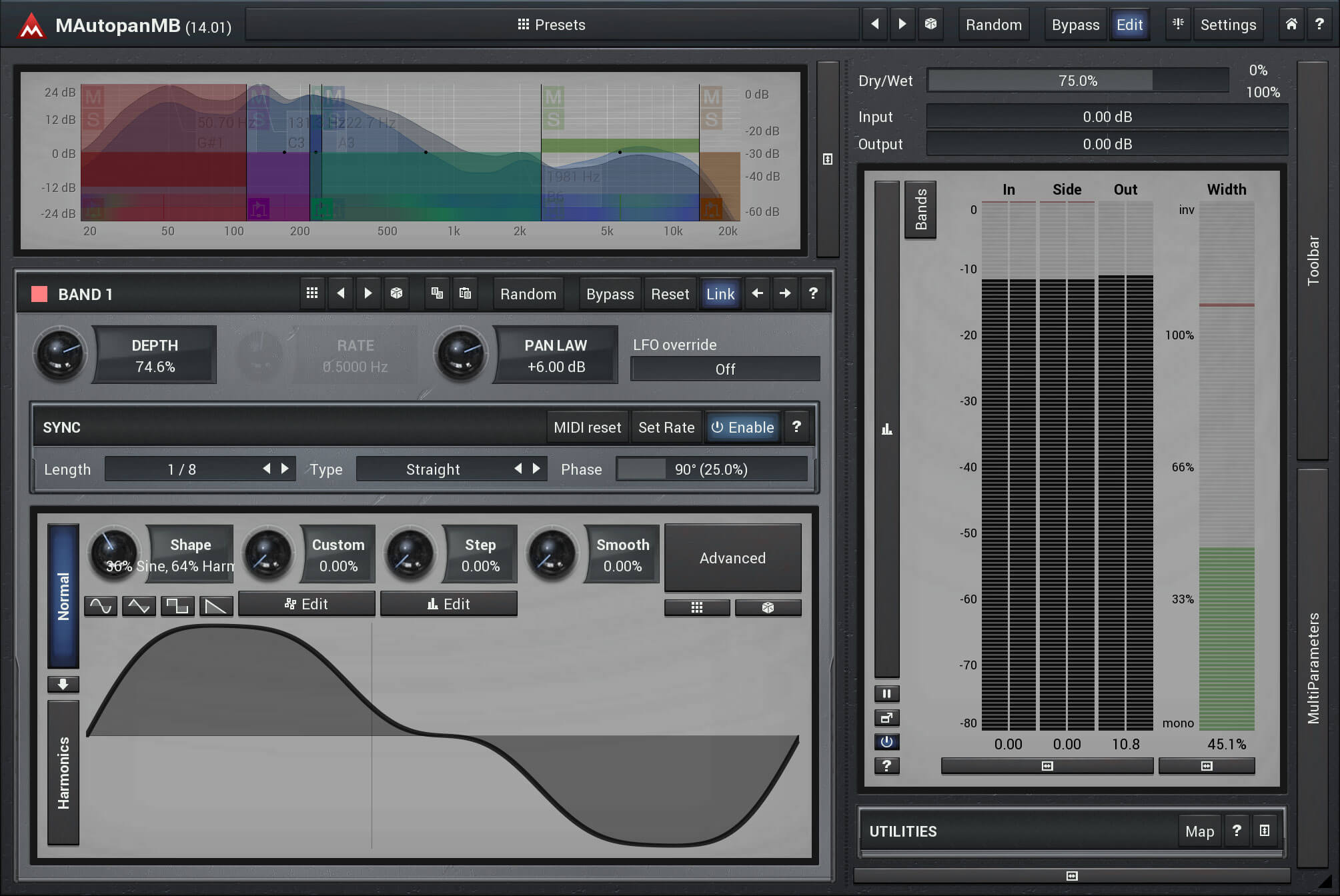Select the sawtooth wave shape icon
1340x896 pixels.
pyautogui.click(x=216, y=606)
